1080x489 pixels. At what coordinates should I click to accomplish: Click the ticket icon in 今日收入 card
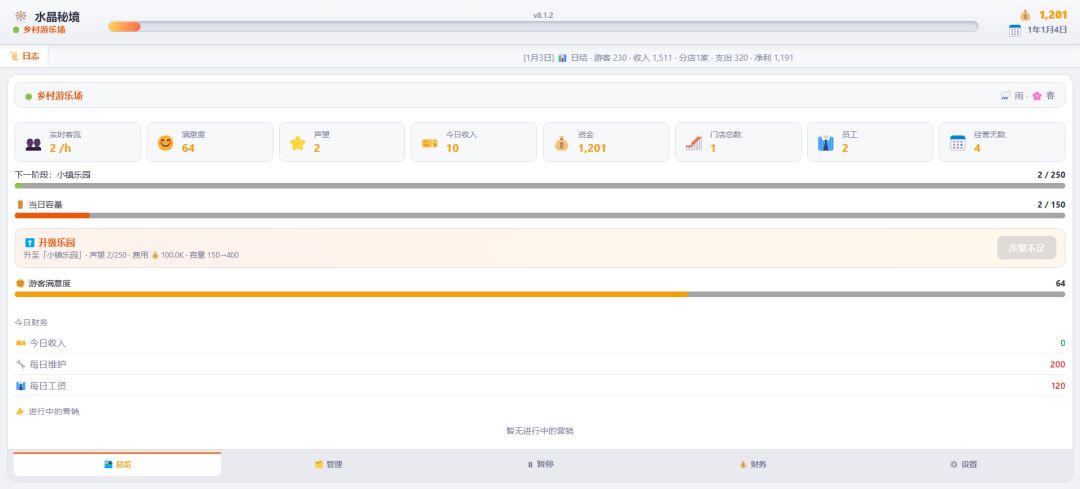(430, 143)
